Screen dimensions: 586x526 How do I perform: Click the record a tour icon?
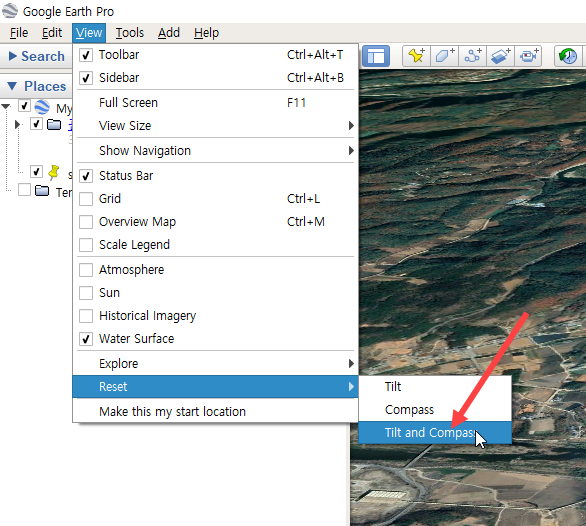pyautogui.click(x=528, y=56)
